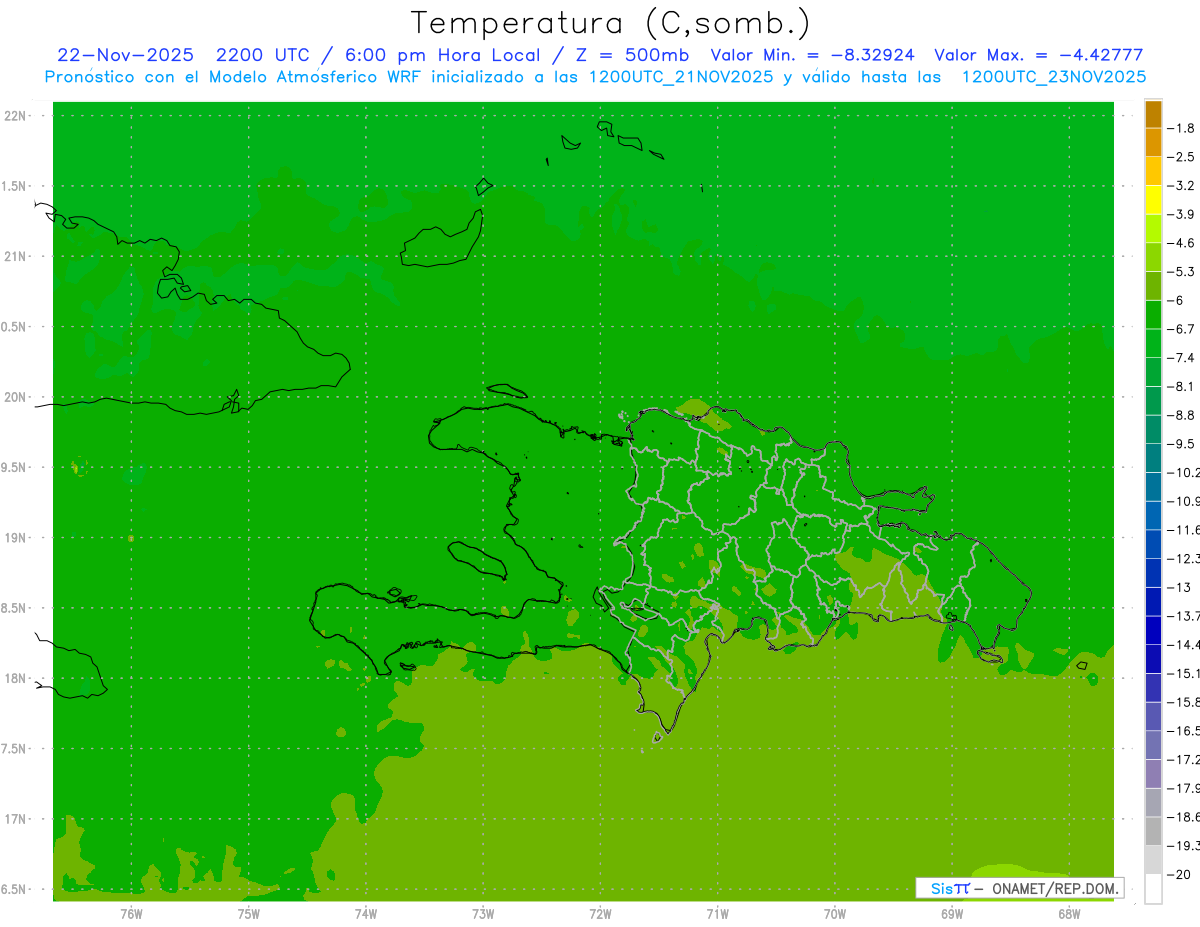
Task: Click the '21N' latitude axis label
Action: (15, 257)
